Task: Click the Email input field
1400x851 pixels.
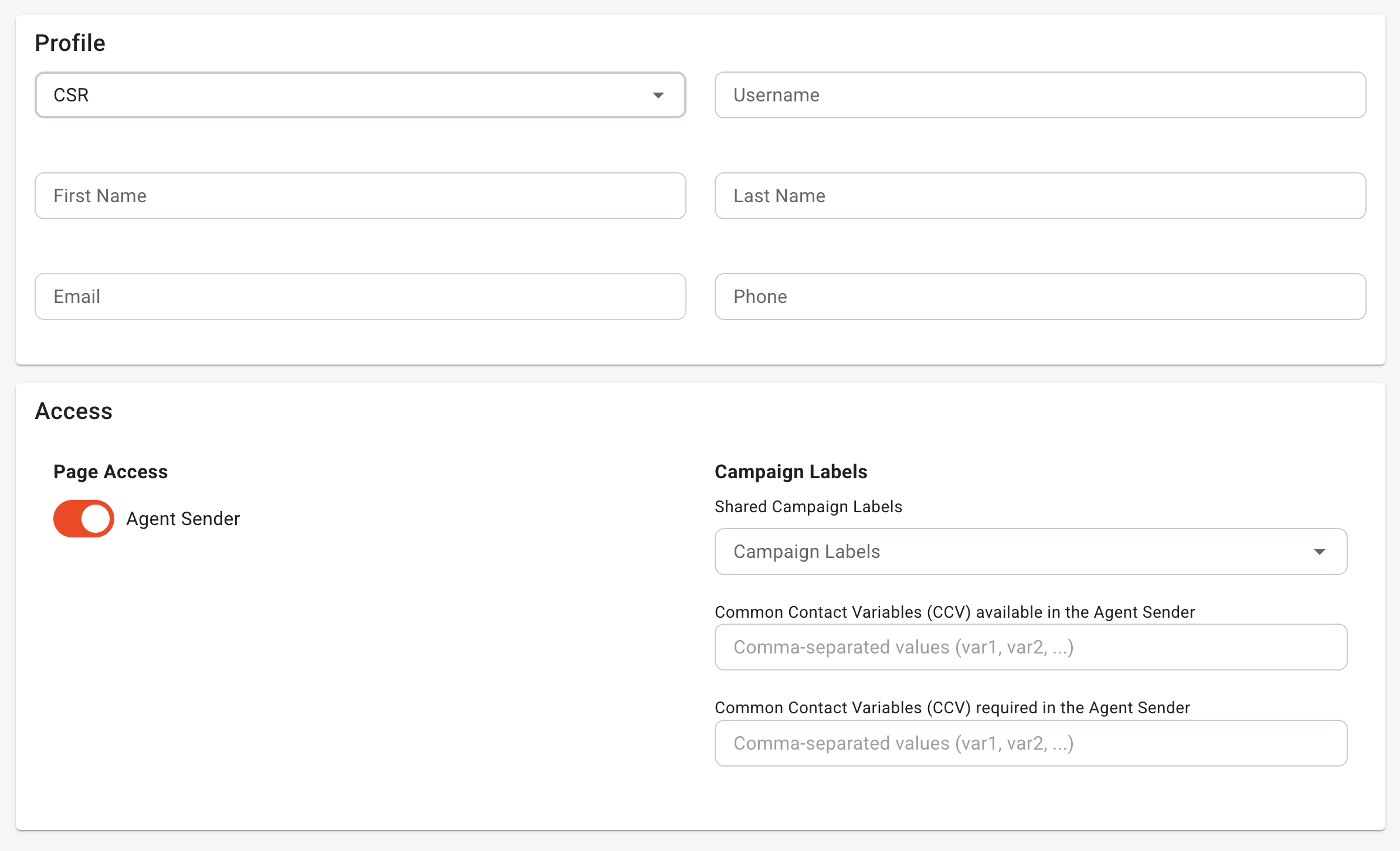Action: (x=360, y=297)
